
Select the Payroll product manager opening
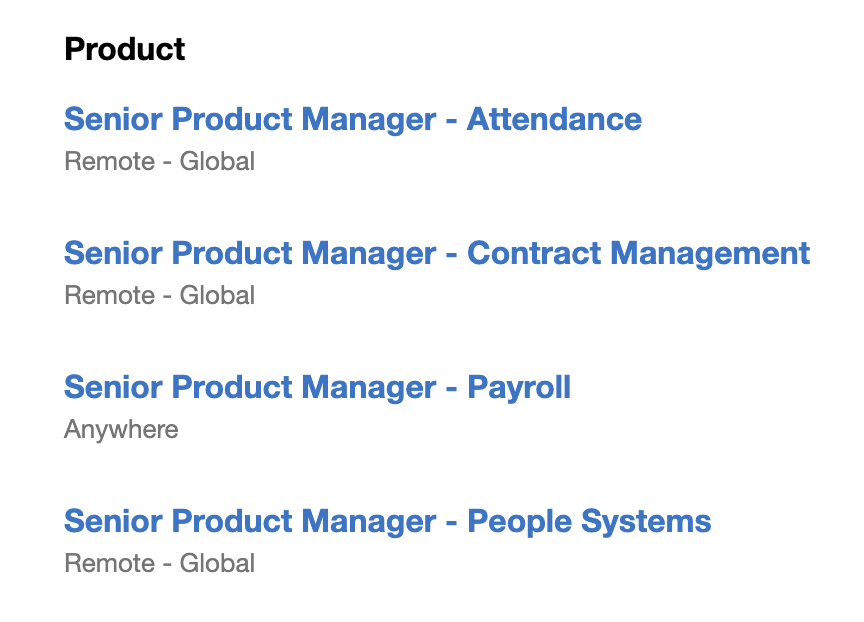tap(317, 387)
